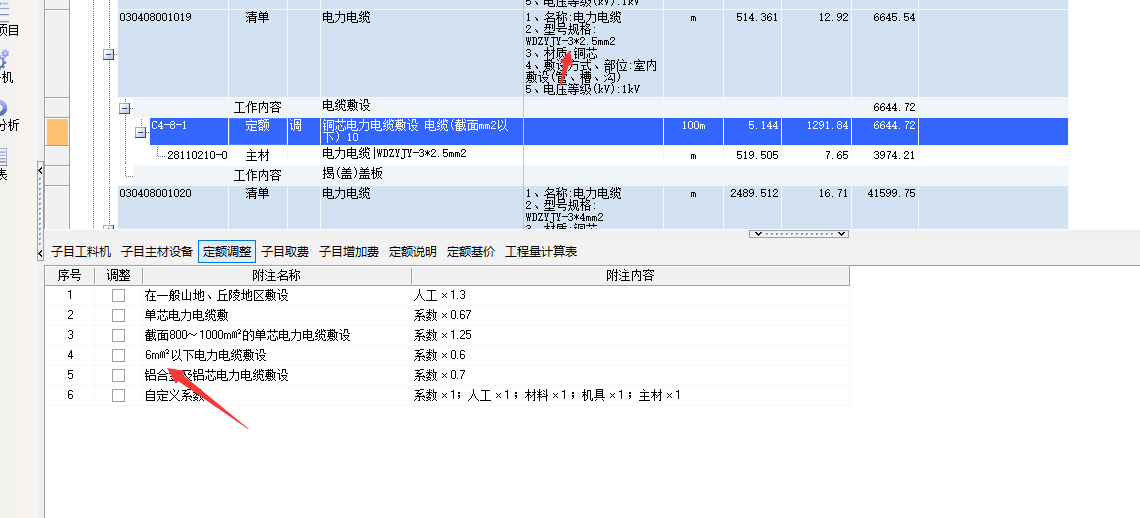This screenshot has height=518, width=1140.
Task: Click the 人工×1.3 note content cell
Action: tap(630, 296)
